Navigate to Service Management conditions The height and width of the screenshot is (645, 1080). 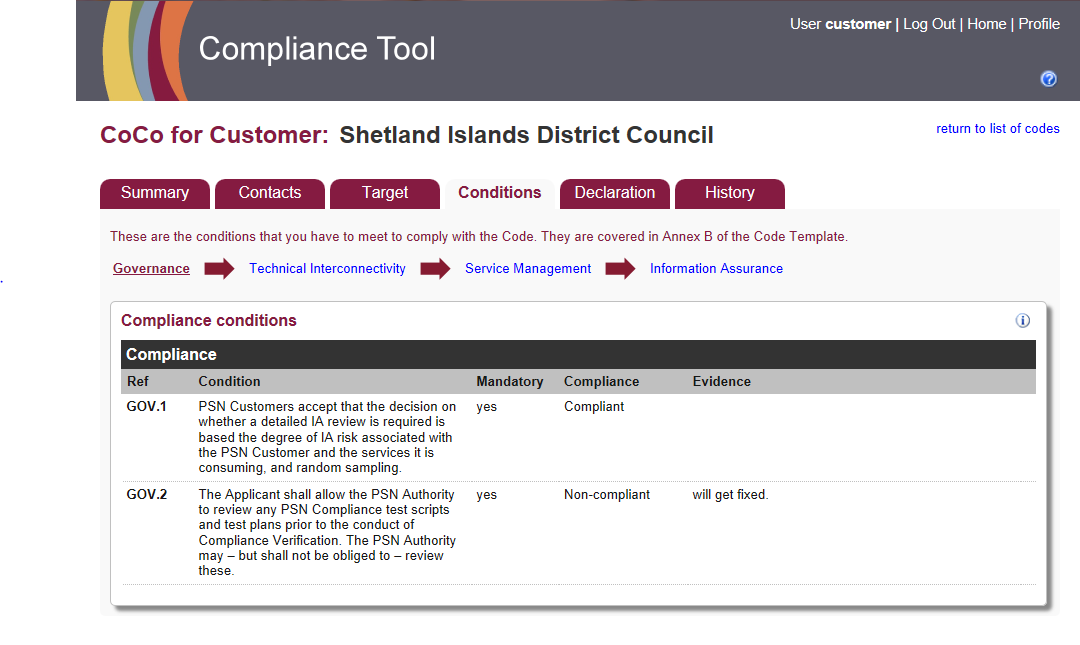528,269
